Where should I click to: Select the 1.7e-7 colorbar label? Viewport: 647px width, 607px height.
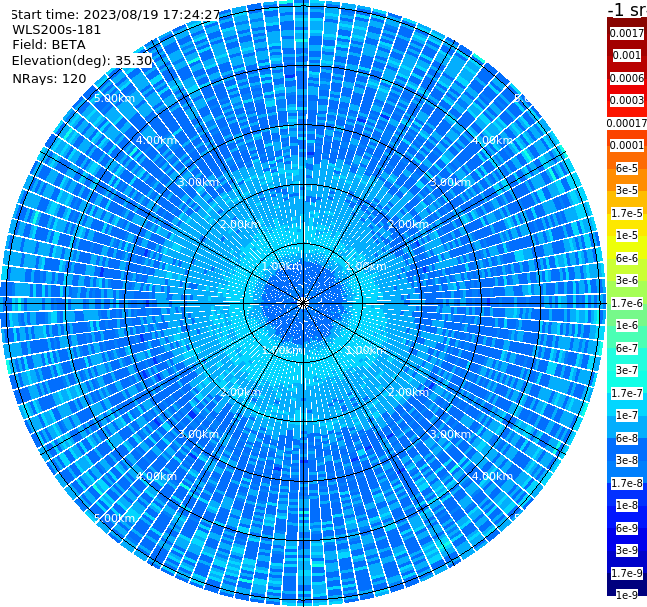(627, 393)
